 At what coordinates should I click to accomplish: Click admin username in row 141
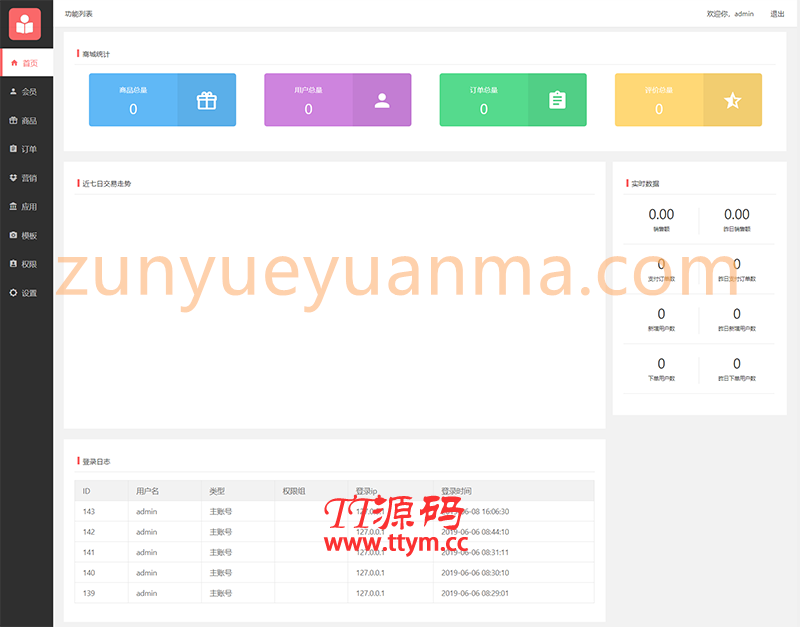click(146, 553)
